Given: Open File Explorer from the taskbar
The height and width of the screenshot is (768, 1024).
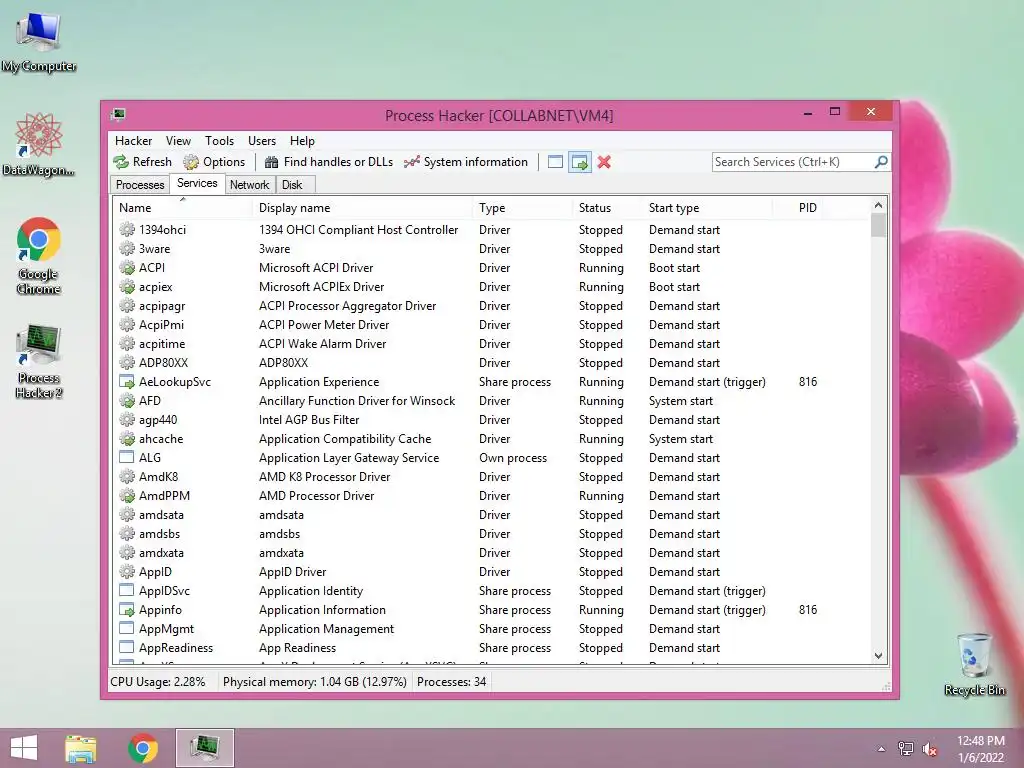Looking at the screenshot, I should (81, 748).
